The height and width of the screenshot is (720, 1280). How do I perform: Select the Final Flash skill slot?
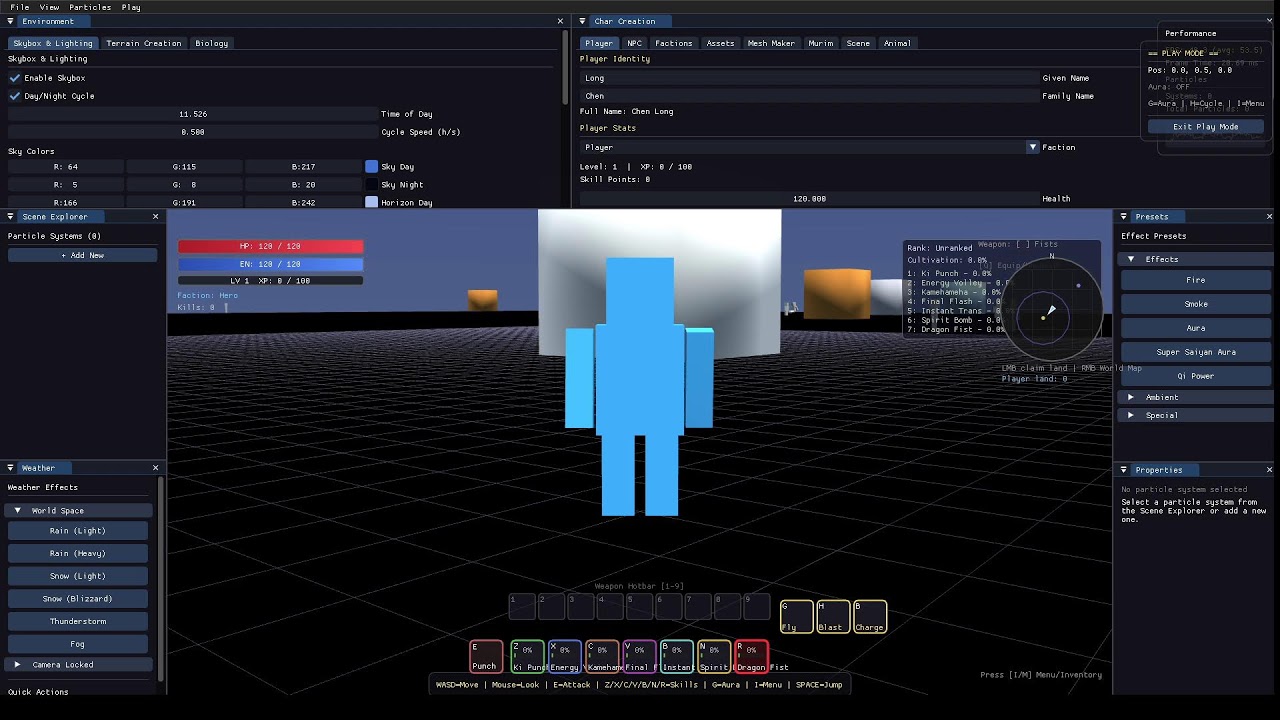(x=639, y=656)
